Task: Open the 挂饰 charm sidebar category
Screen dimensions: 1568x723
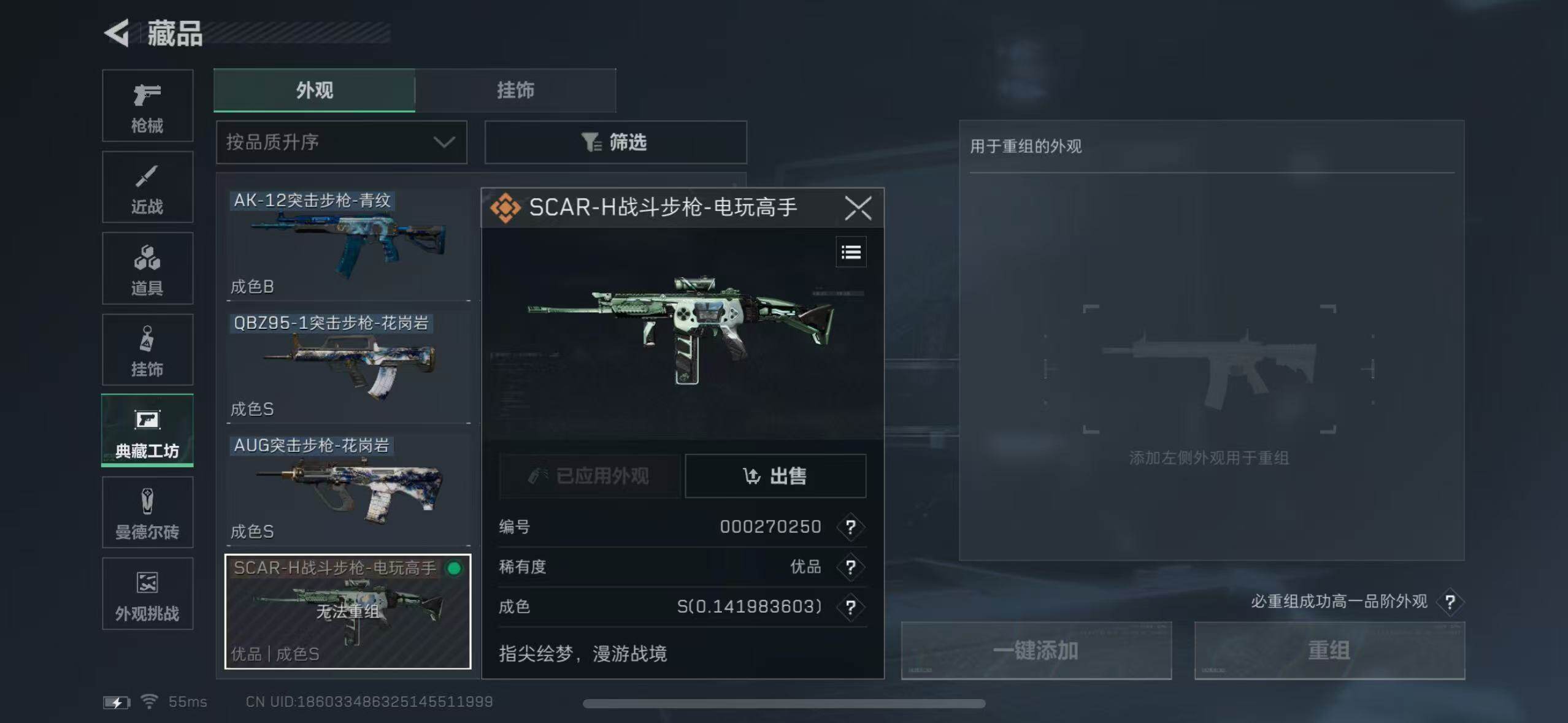Action: pos(147,350)
